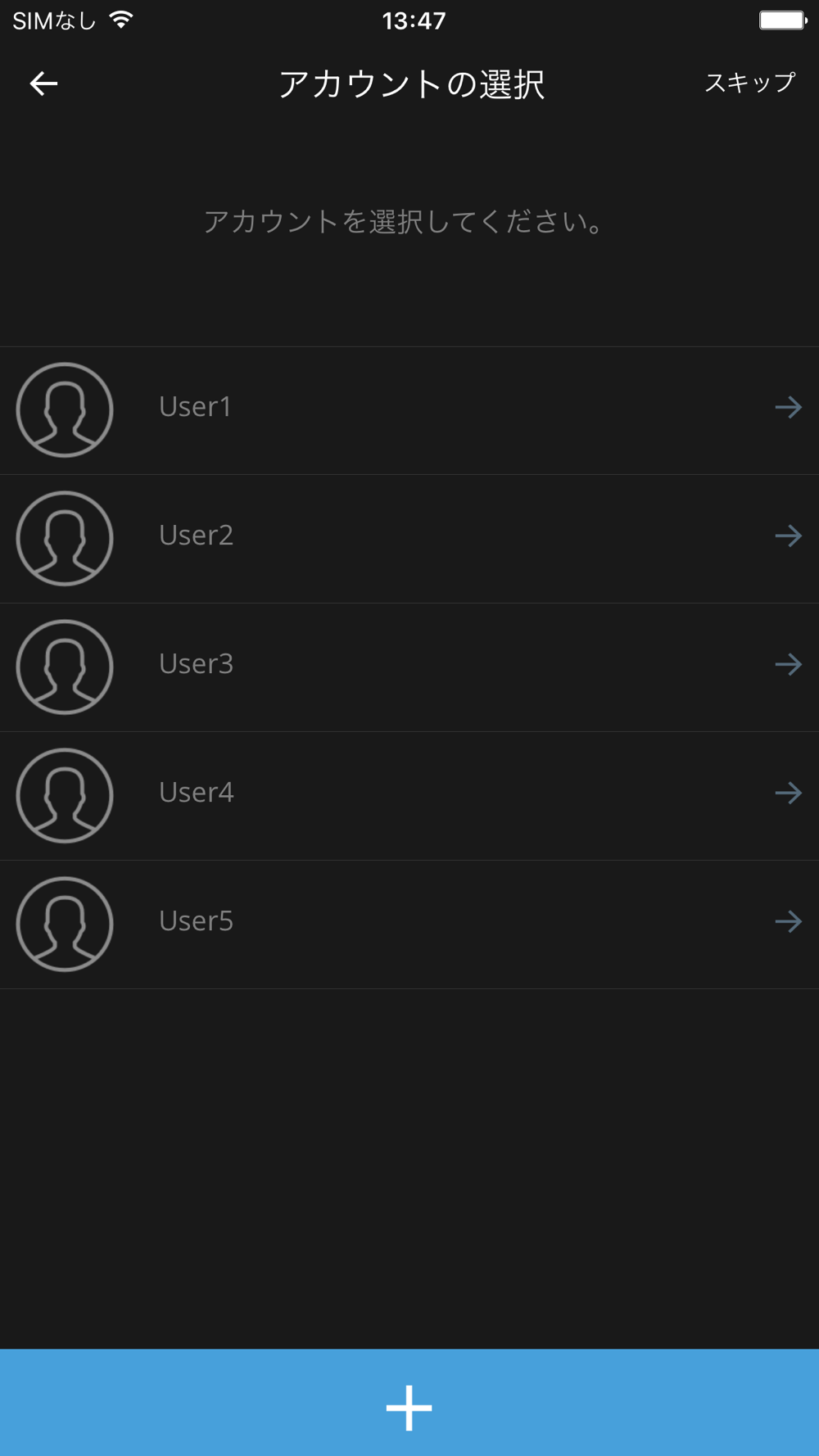Click the Wi-Fi status icon
The width and height of the screenshot is (819, 1456).
[x=121, y=20]
